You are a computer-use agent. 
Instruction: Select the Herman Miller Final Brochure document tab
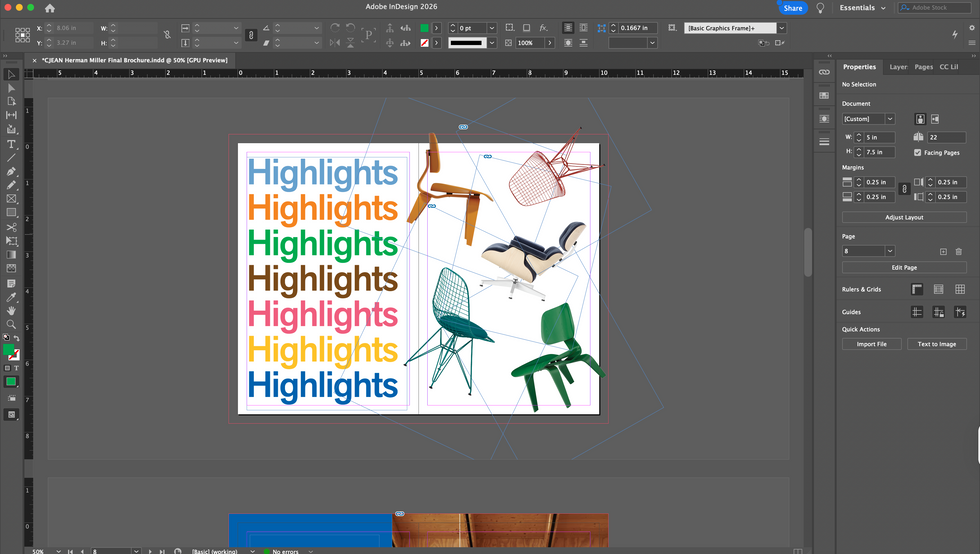[x=134, y=61]
